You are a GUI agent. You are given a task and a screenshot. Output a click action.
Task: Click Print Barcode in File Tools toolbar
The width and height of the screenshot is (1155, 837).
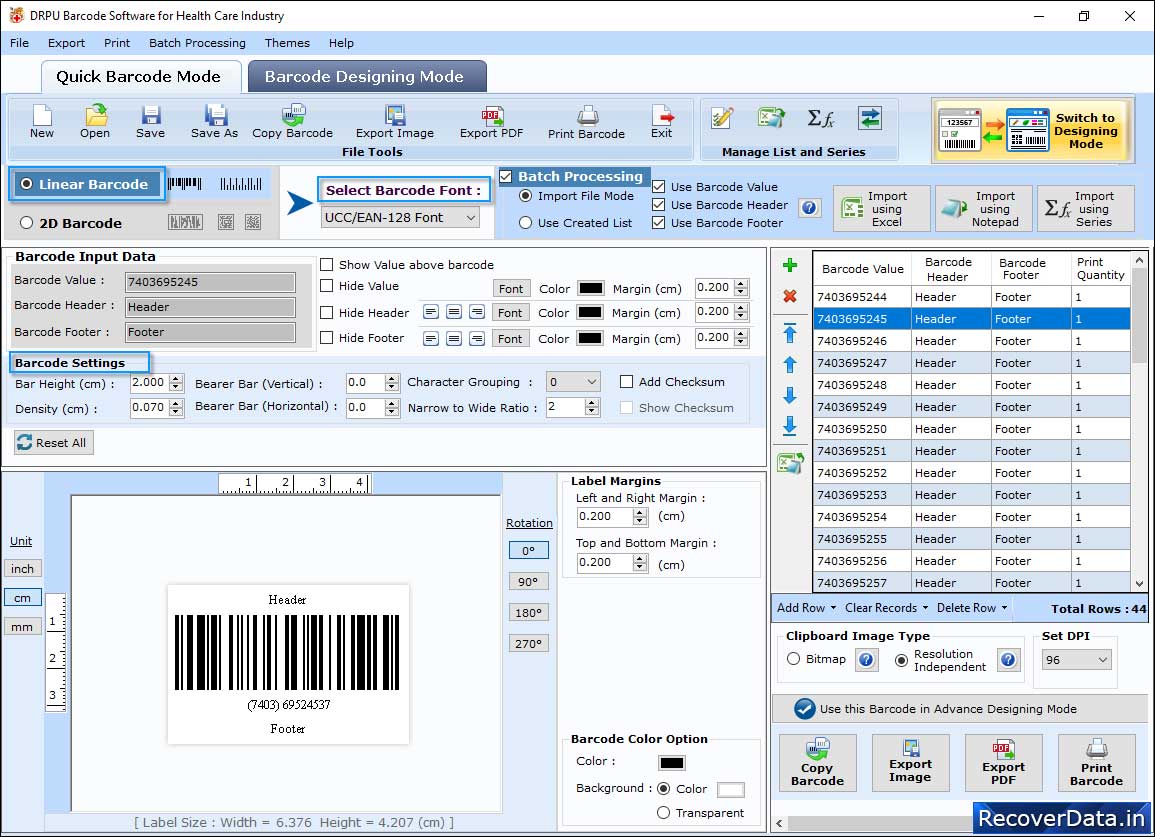tap(586, 122)
